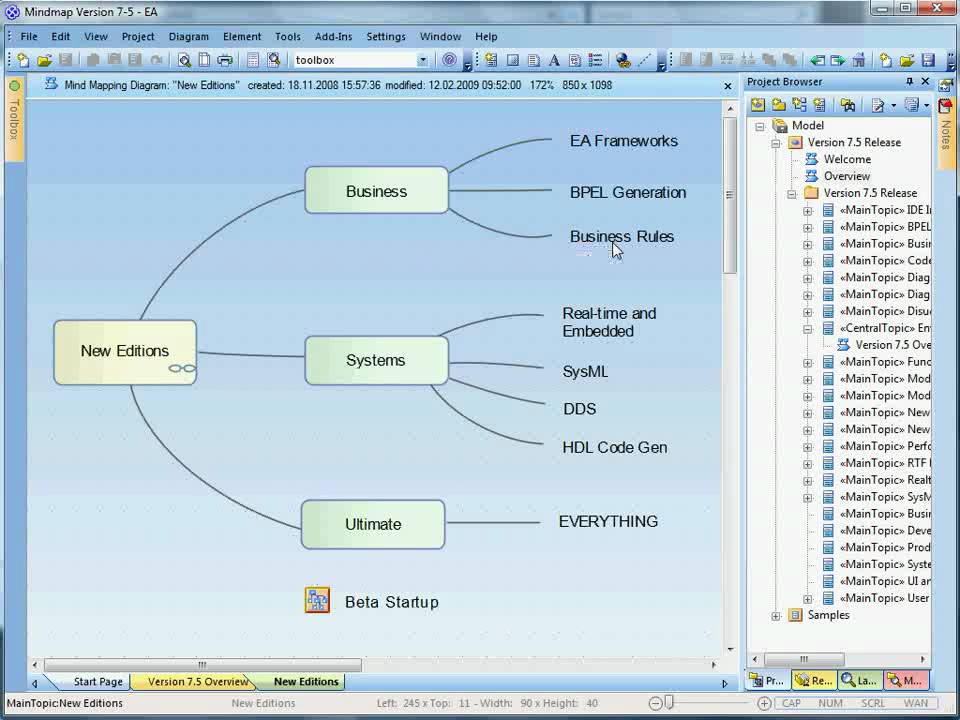Open the toolbox combo box dropdown
Image resolution: width=960 pixels, height=720 pixels.
tap(422, 60)
